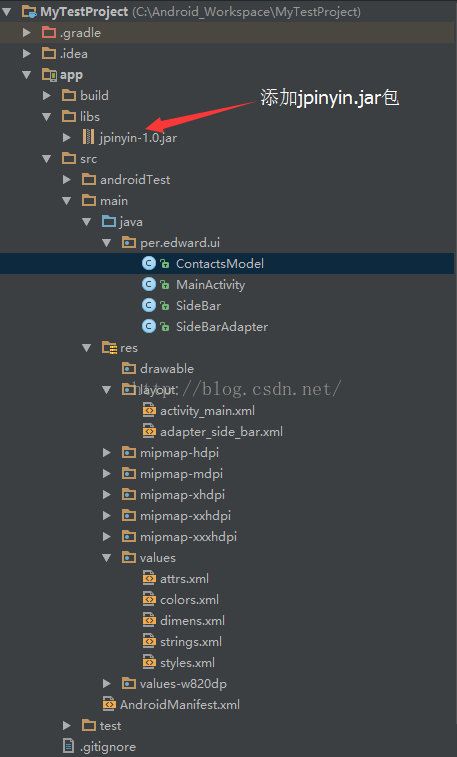Click the jpinyin-1.0.jar archive icon

click(x=88, y=138)
